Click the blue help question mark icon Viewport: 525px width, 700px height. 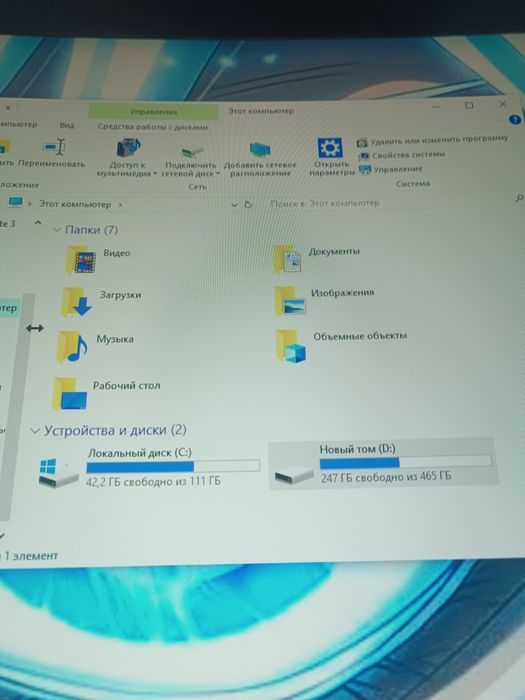pyautogui.click(x=515, y=120)
